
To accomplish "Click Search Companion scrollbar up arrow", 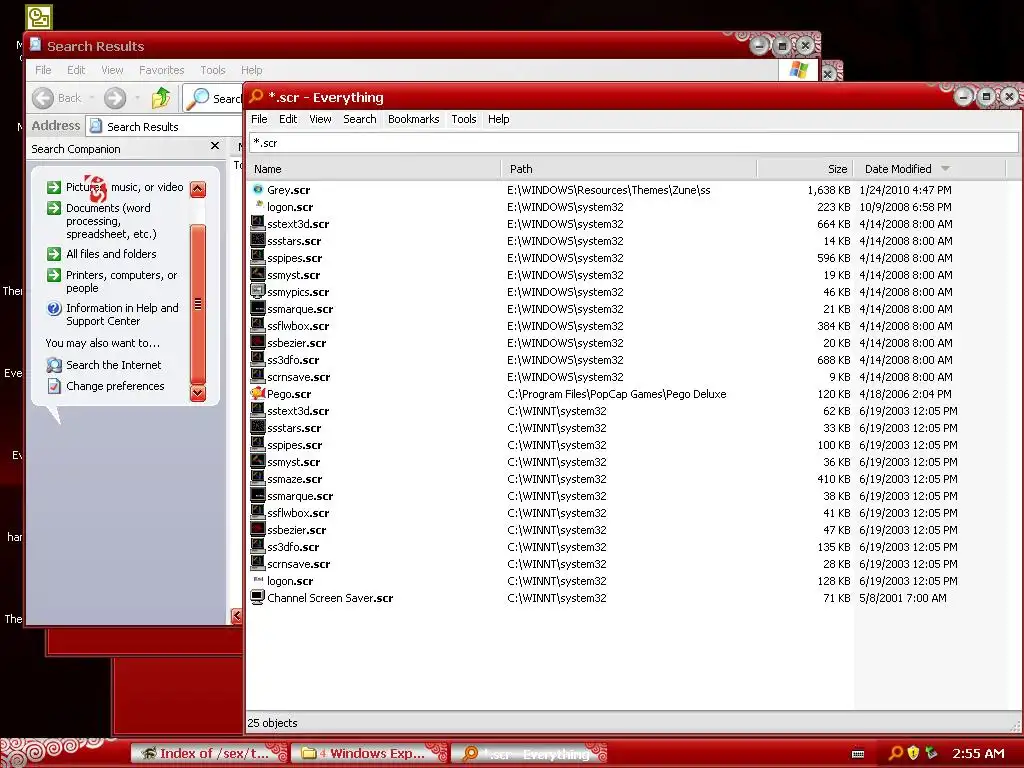I will pyautogui.click(x=198, y=189).
